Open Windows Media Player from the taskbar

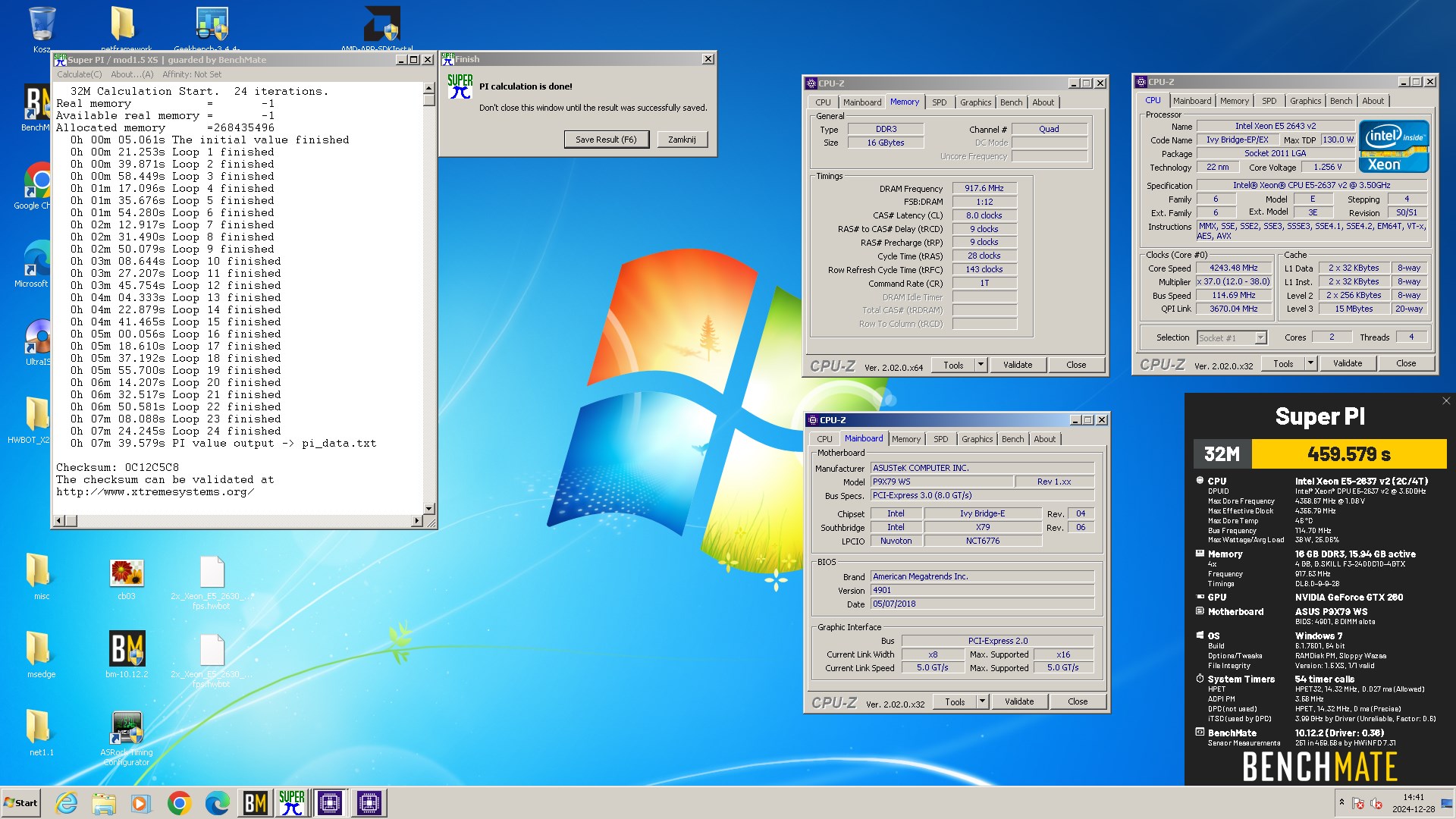[x=141, y=803]
